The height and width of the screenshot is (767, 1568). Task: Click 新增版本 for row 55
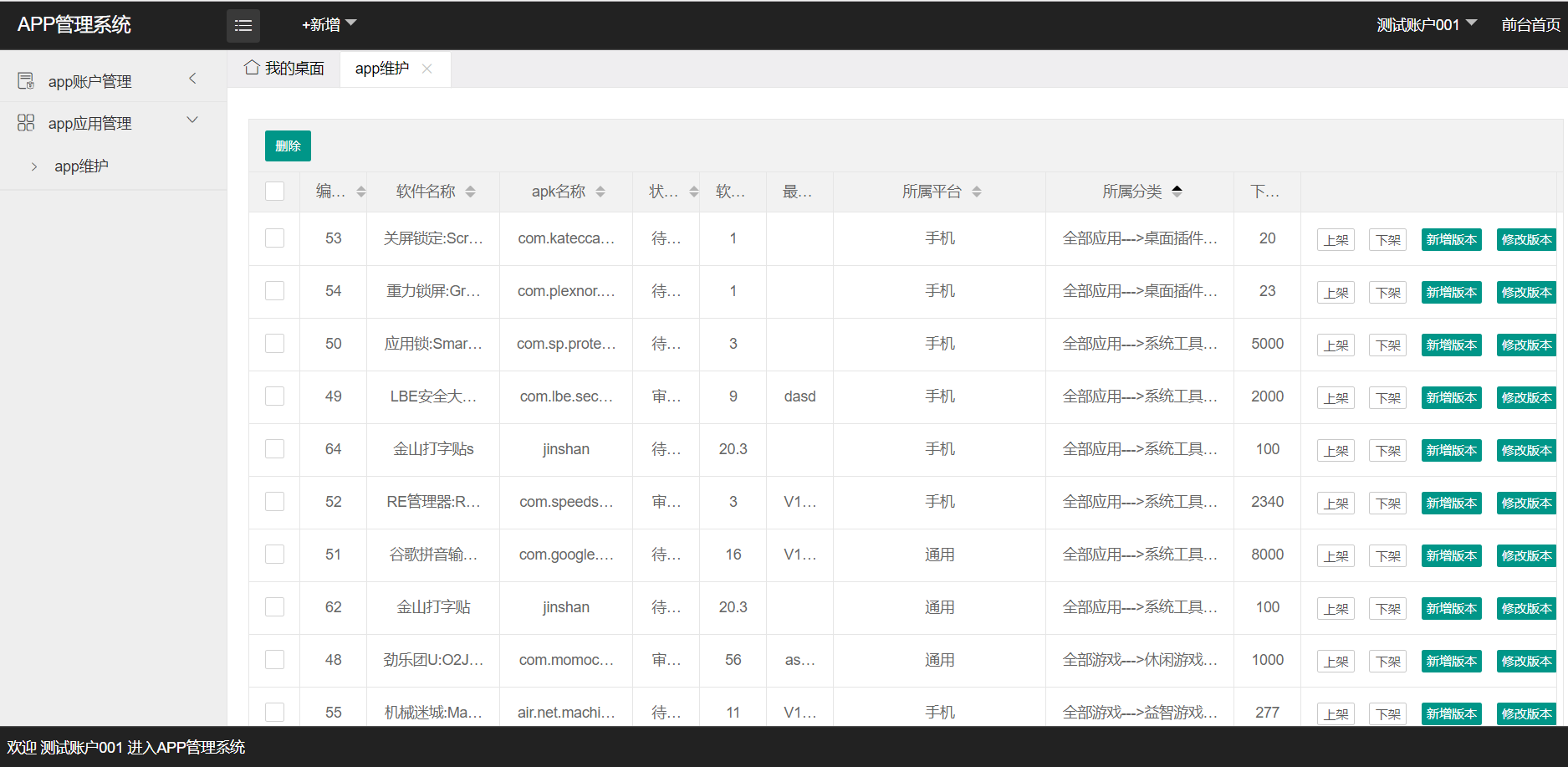(1452, 714)
